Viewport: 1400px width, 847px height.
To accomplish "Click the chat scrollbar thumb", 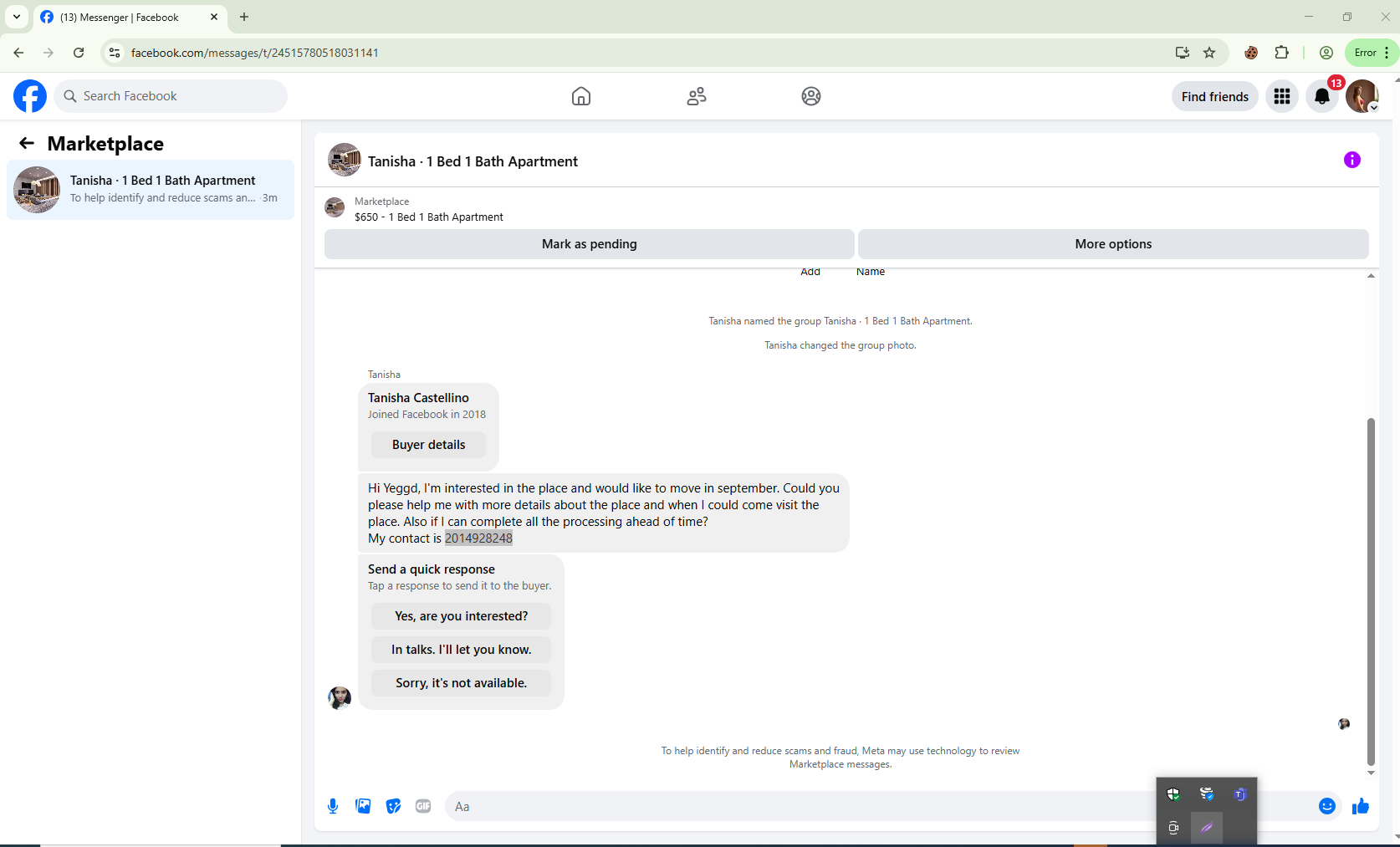I will (x=1371, y=591).
